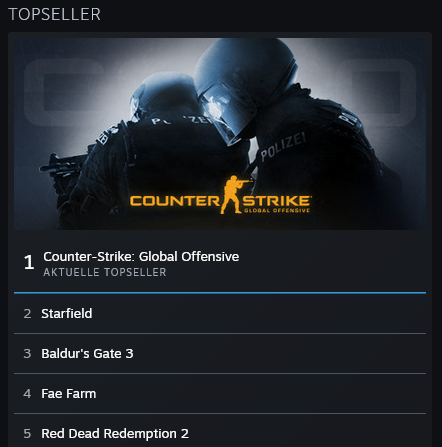The image size is (442, 447).
Task: Click rank number 3 beside Baldur's Gate
Action: click(27, 354)
